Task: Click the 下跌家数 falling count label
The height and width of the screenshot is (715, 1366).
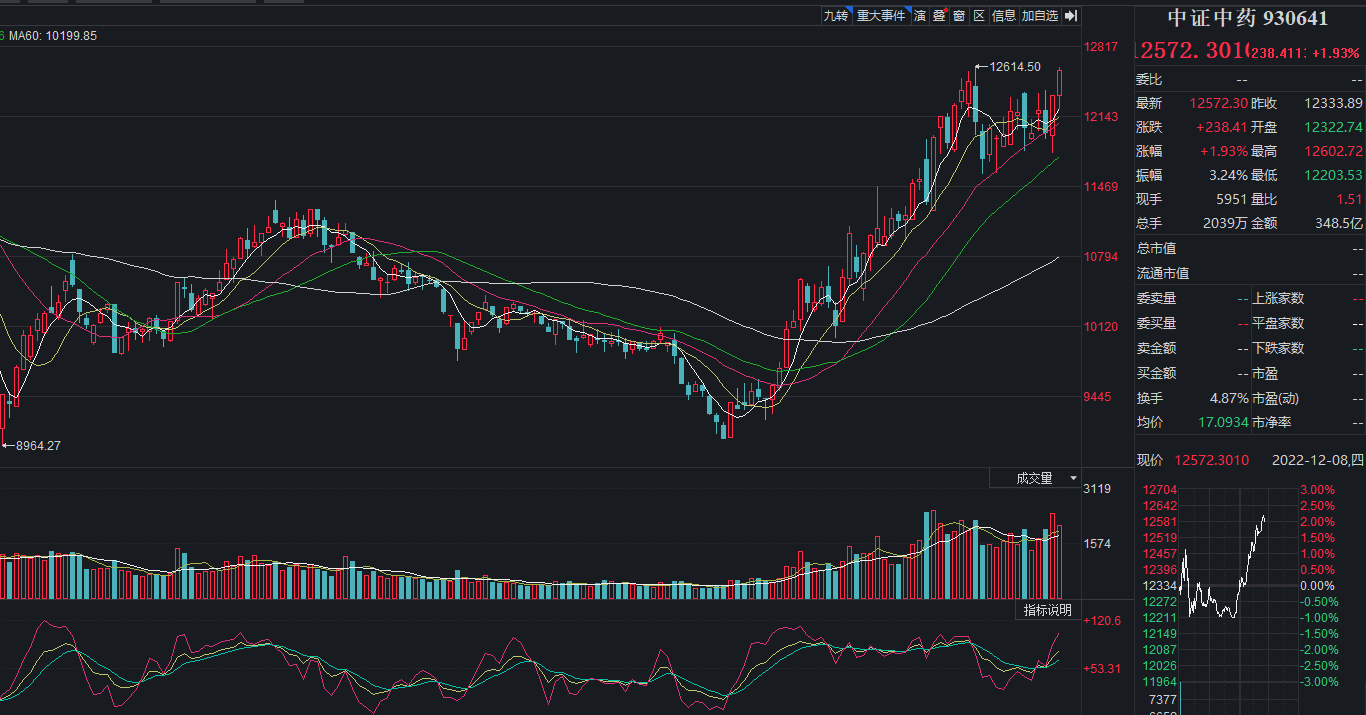Action: click(x=1278, y=348)
